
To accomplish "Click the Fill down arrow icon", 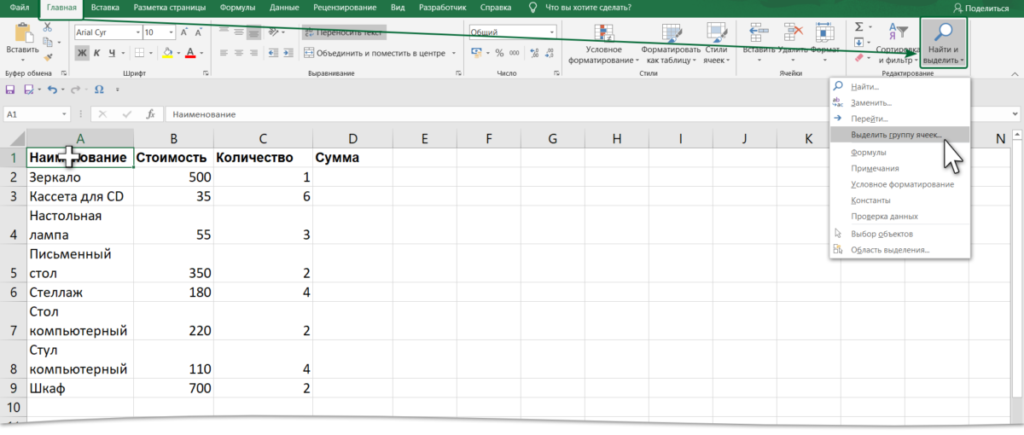I will tap(859, 42).
